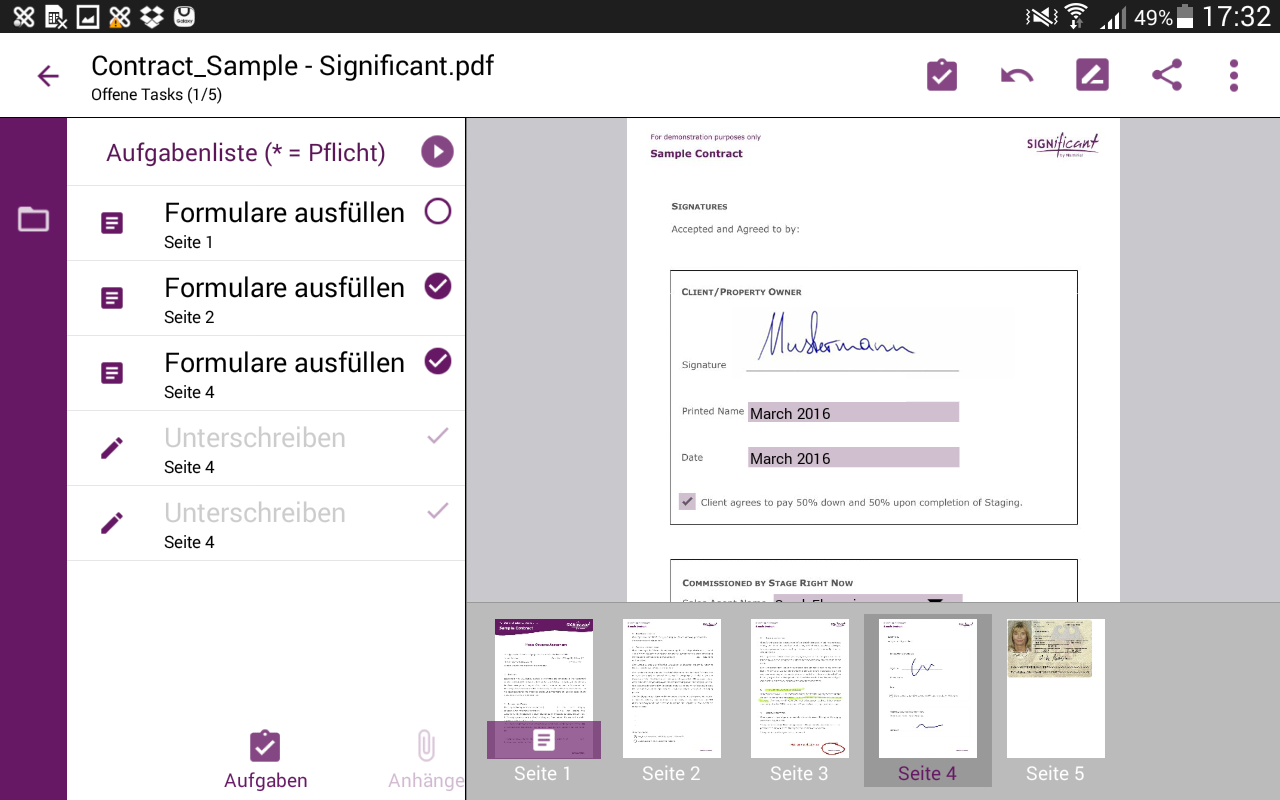Click the Significant logo on the document
The image size is (1280, 800).
point(1062,148)
